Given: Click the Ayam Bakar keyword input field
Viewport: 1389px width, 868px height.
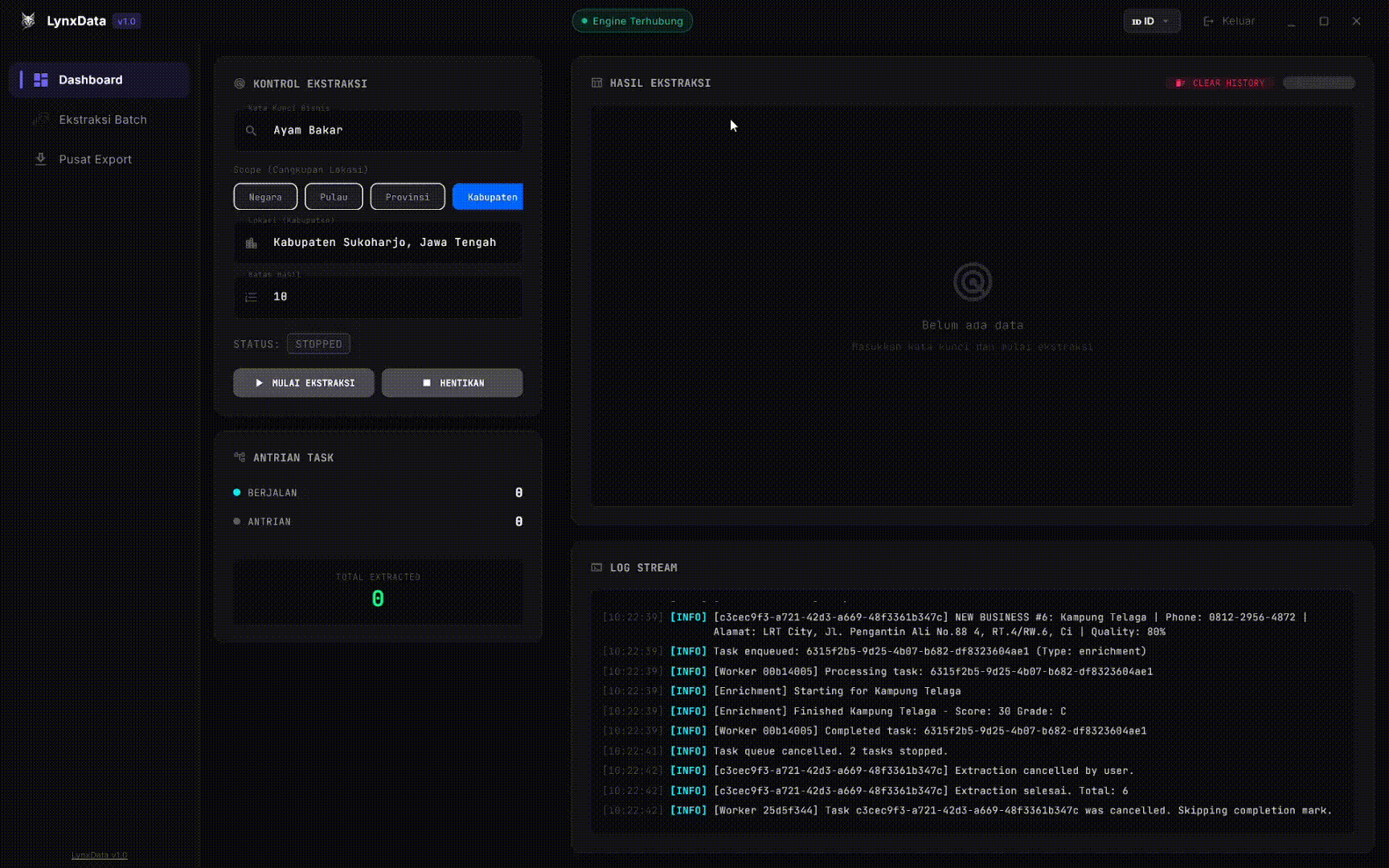Looking at the screenshot, I should [378, 130].
